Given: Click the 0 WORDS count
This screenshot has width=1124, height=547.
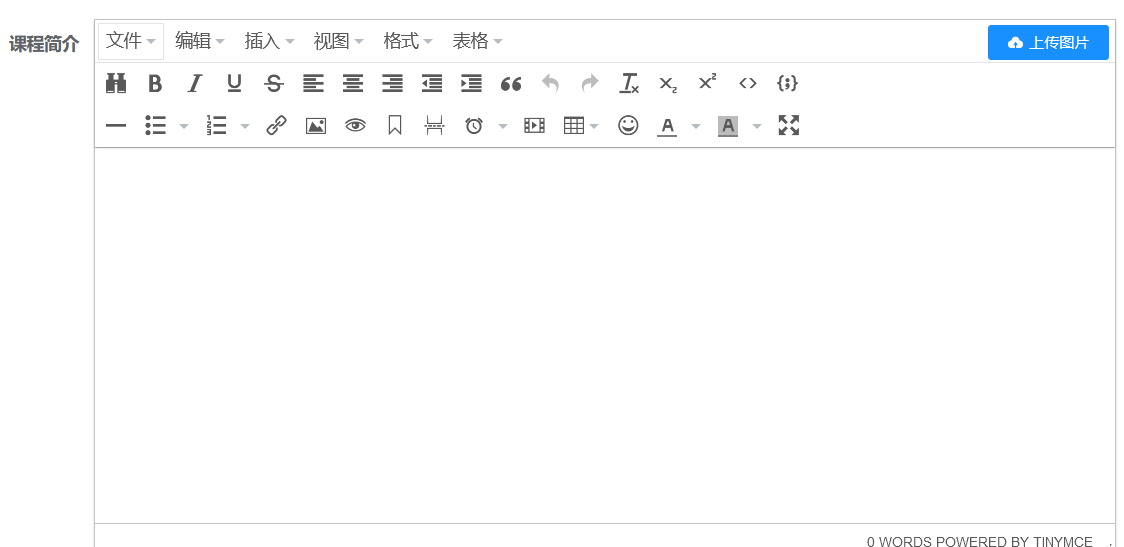Looking at the screenshot, I should click(x=900, y=541).
